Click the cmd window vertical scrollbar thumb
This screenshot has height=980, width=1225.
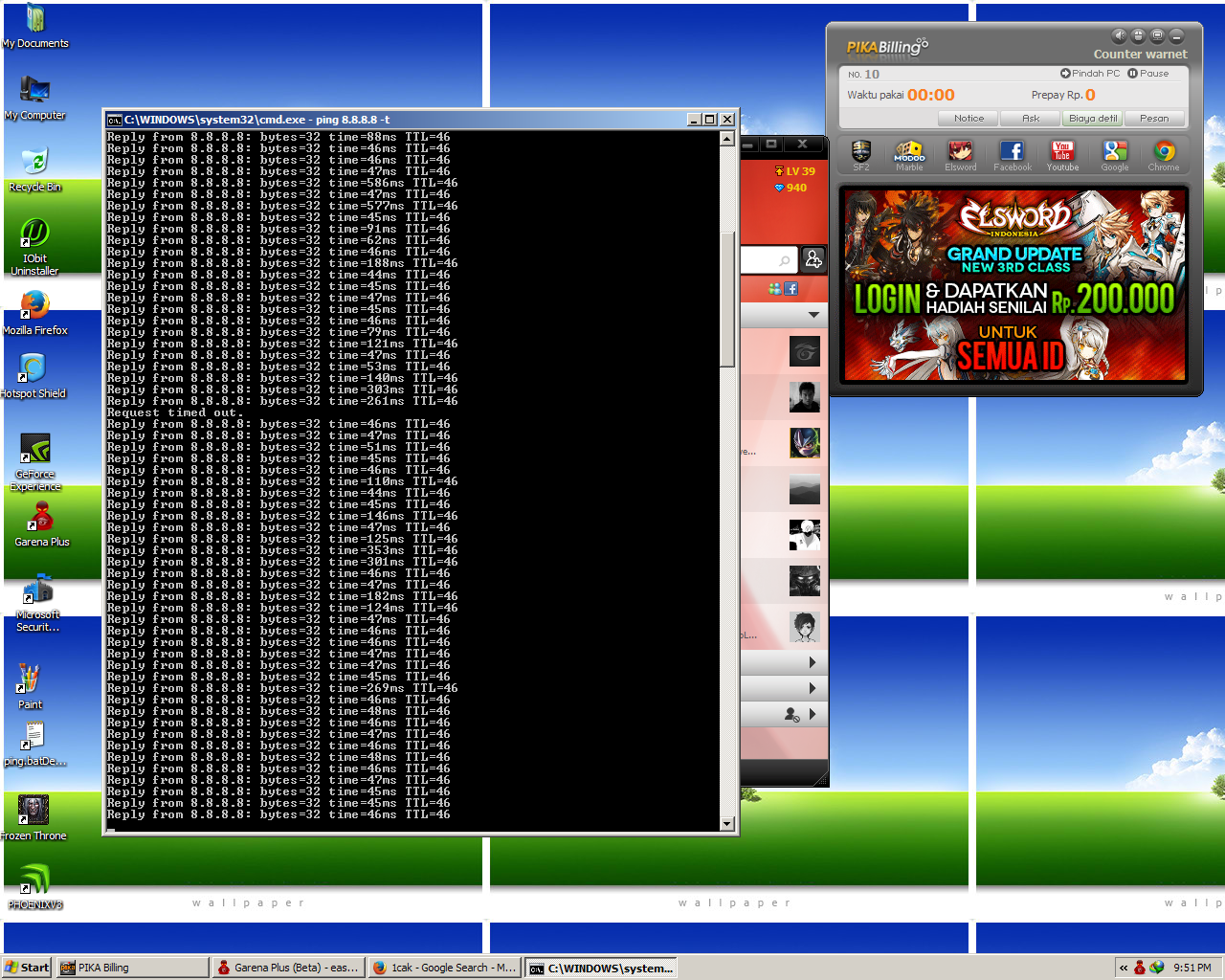click(x=726, y=299)
